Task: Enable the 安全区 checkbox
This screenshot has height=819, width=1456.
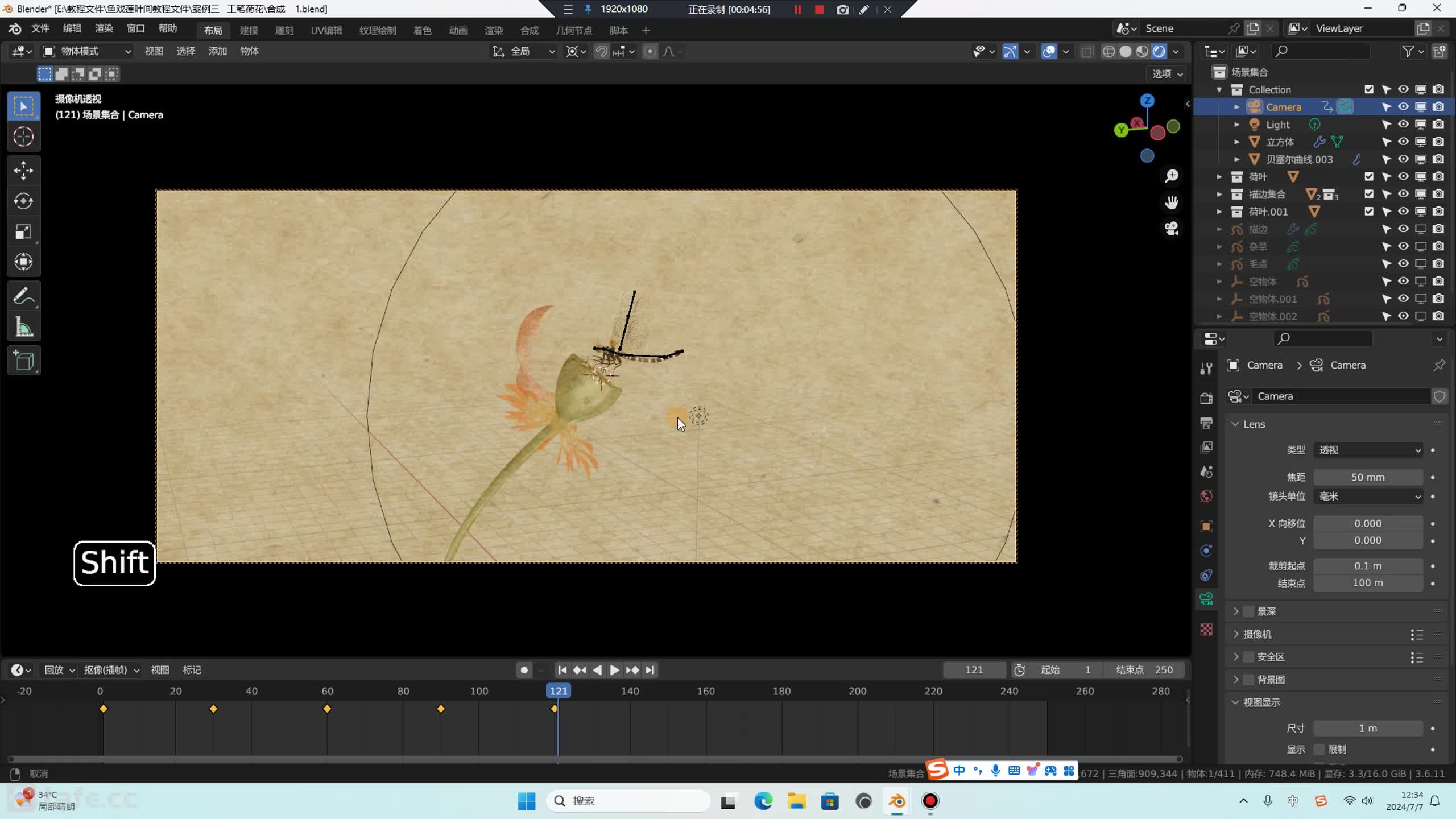Action: tap(1248, 657)
